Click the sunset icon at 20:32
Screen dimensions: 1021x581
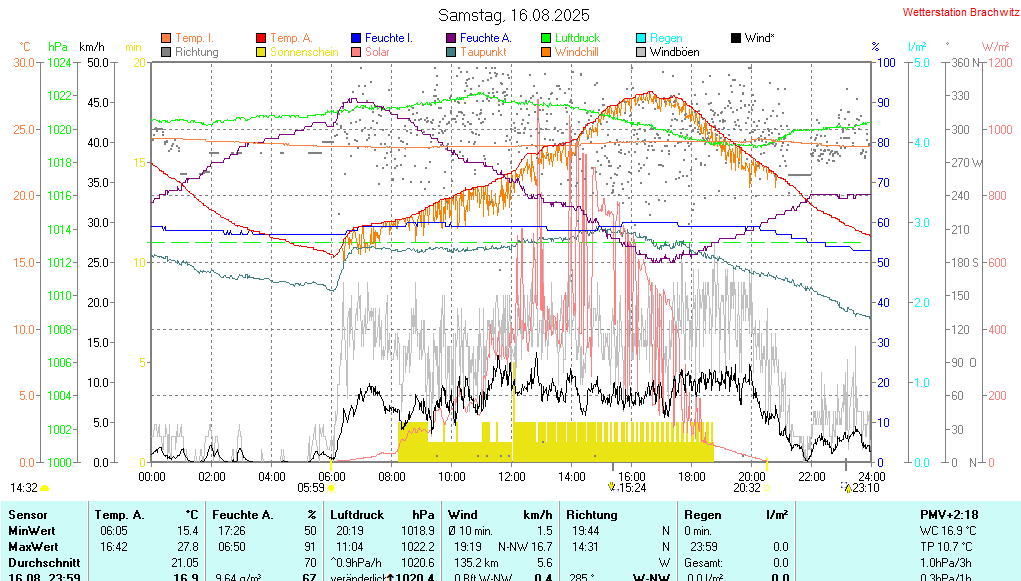pos(766,489)
